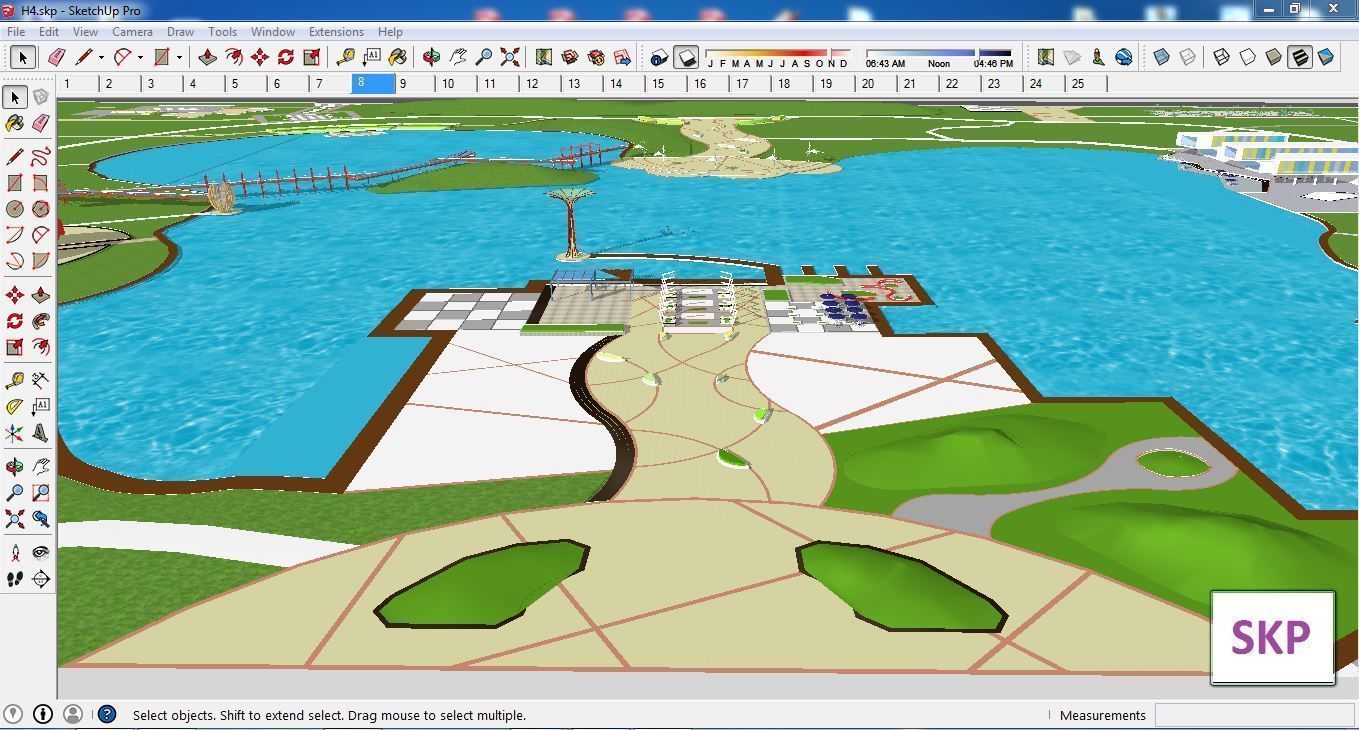
Task: Select the Text label tool in the top toolbar
Action: (372, 57)
